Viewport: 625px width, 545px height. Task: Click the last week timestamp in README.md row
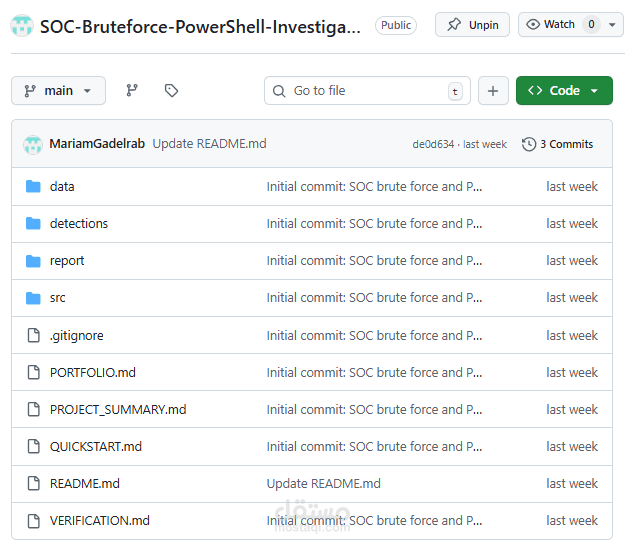pyautogui.click(x=572, y=484)
